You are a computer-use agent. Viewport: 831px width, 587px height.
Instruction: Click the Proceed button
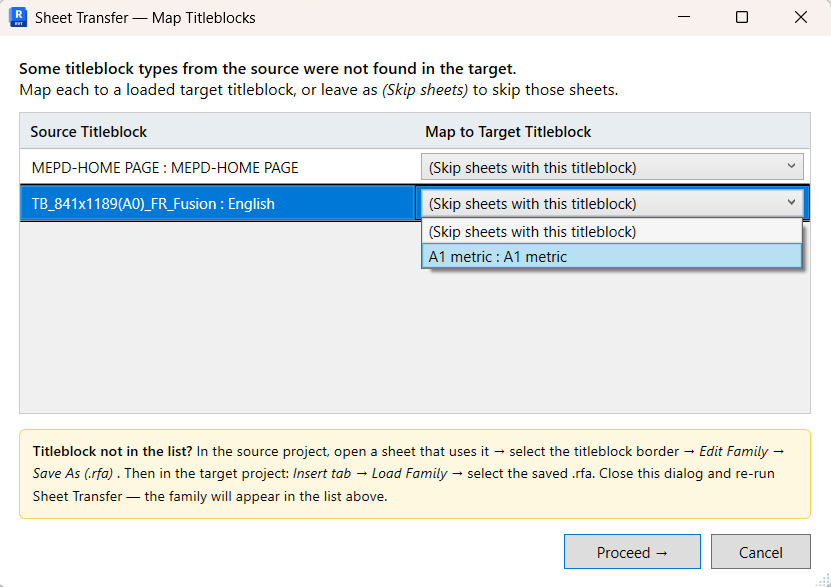(x=632, y=551)
